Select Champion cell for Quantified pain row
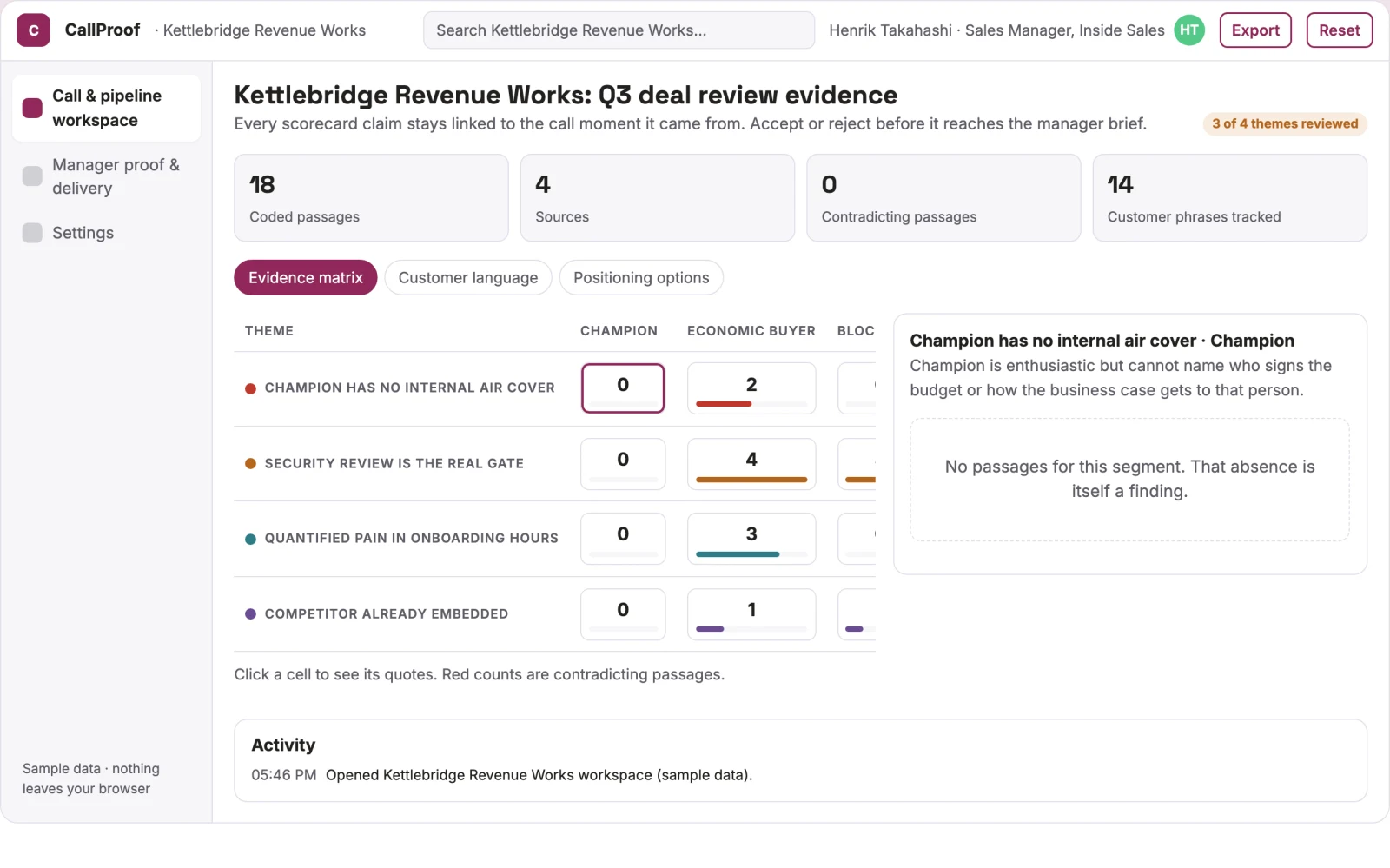The height and width of the screenshot is (868, 1390). (623, 539)
